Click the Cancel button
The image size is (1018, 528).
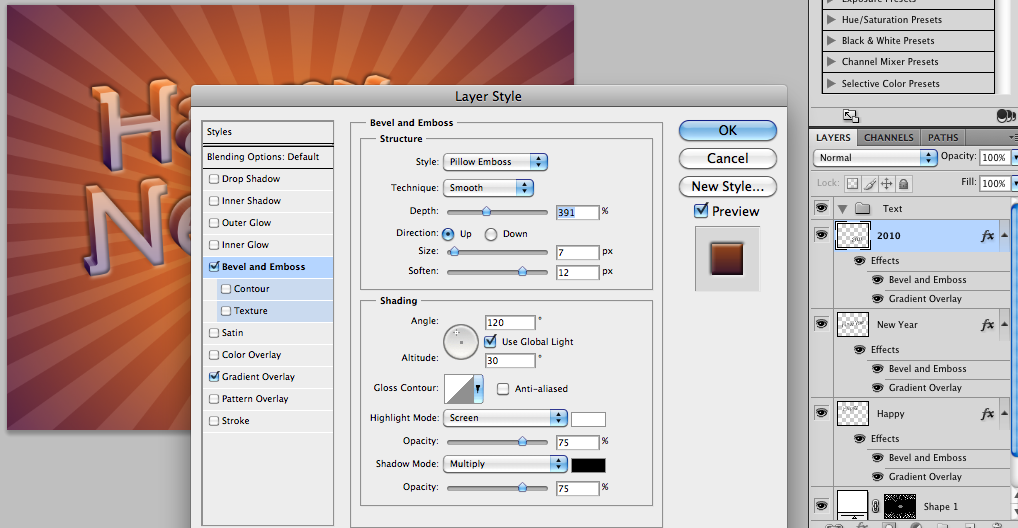pyautogui.click(x=727, y=158)
